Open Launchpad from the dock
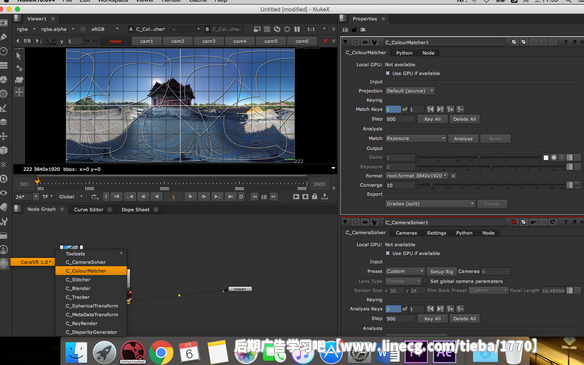The image size is (584, 365). click(104, 352)
